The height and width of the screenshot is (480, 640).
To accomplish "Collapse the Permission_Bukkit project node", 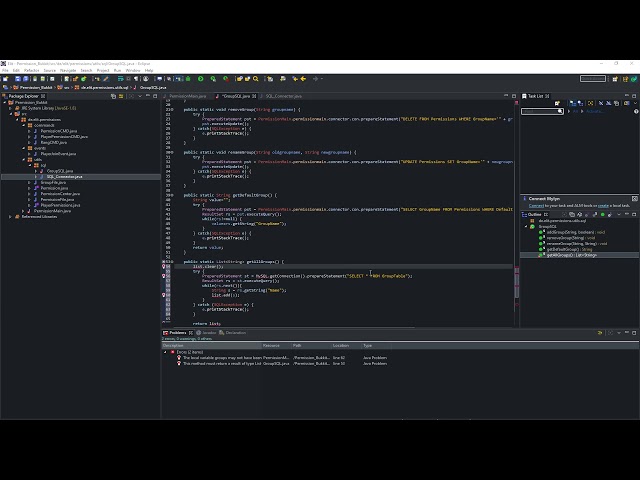I will [x=5, y=102].
